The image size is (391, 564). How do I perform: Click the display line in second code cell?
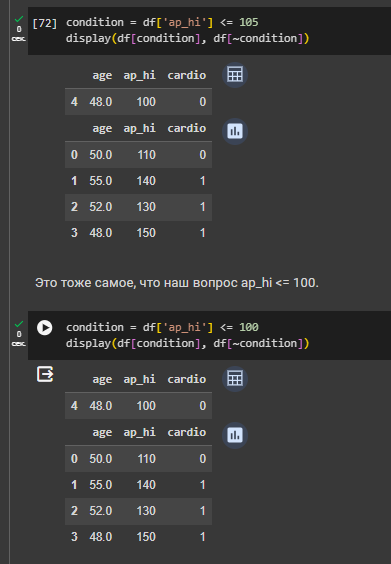[187, 343]
